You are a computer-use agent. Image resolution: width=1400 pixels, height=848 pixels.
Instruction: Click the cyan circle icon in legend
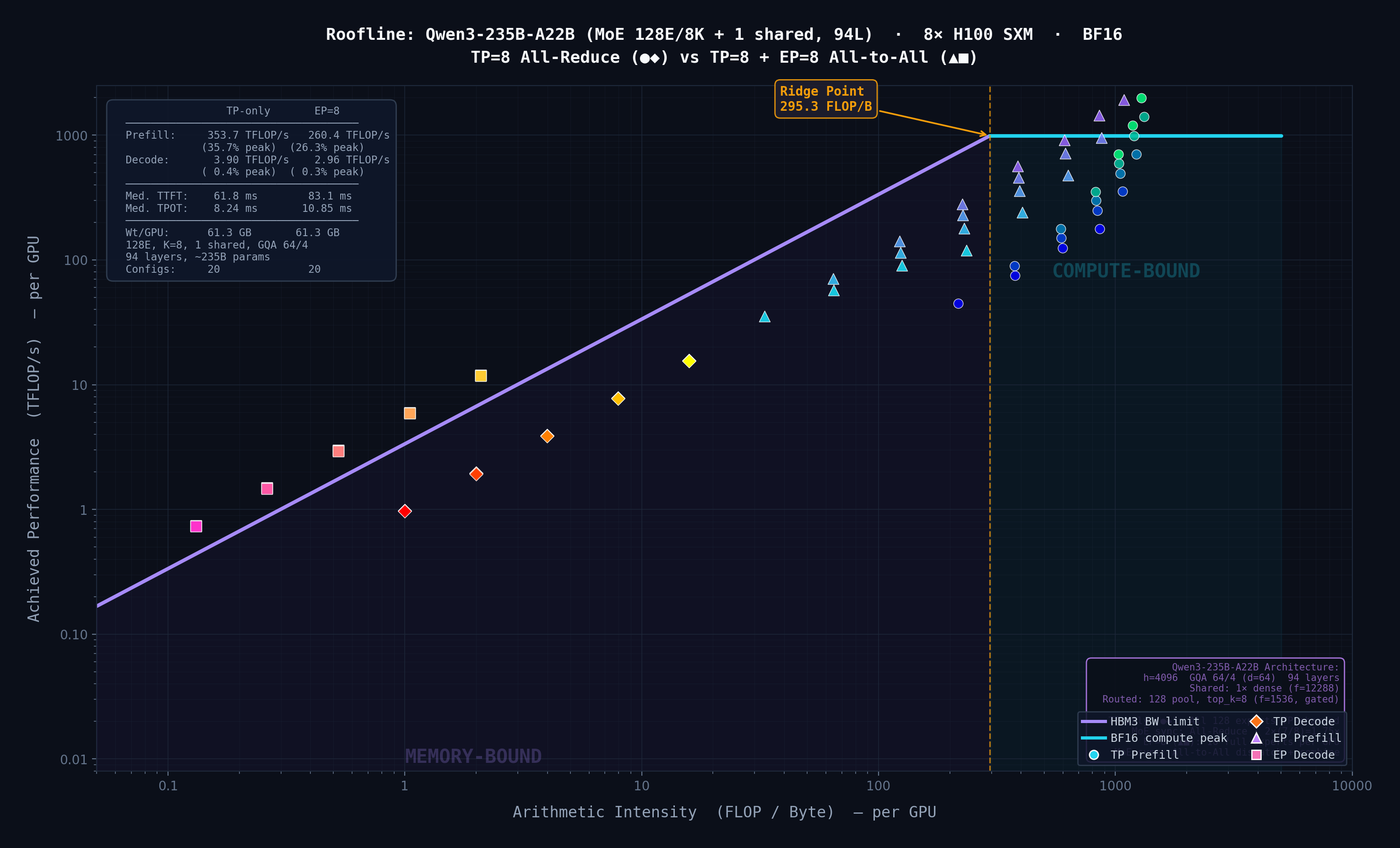(x=1094, y=755)
